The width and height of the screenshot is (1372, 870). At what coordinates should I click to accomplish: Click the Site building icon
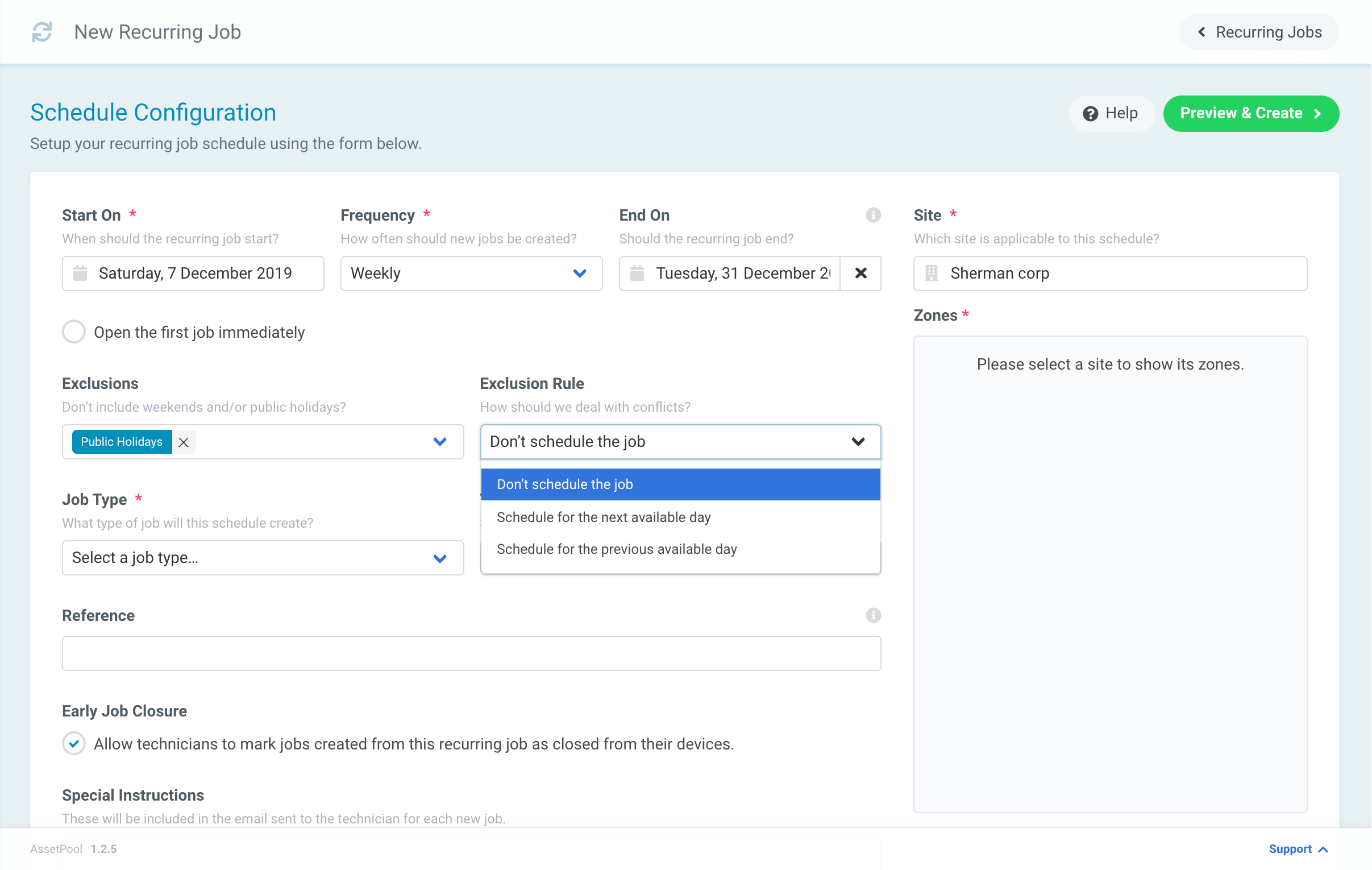932,273
